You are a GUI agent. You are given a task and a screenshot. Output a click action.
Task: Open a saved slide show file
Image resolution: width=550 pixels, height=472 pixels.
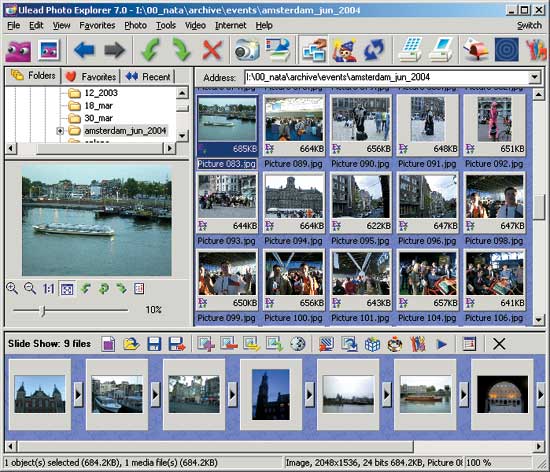(x=131, y=344)
